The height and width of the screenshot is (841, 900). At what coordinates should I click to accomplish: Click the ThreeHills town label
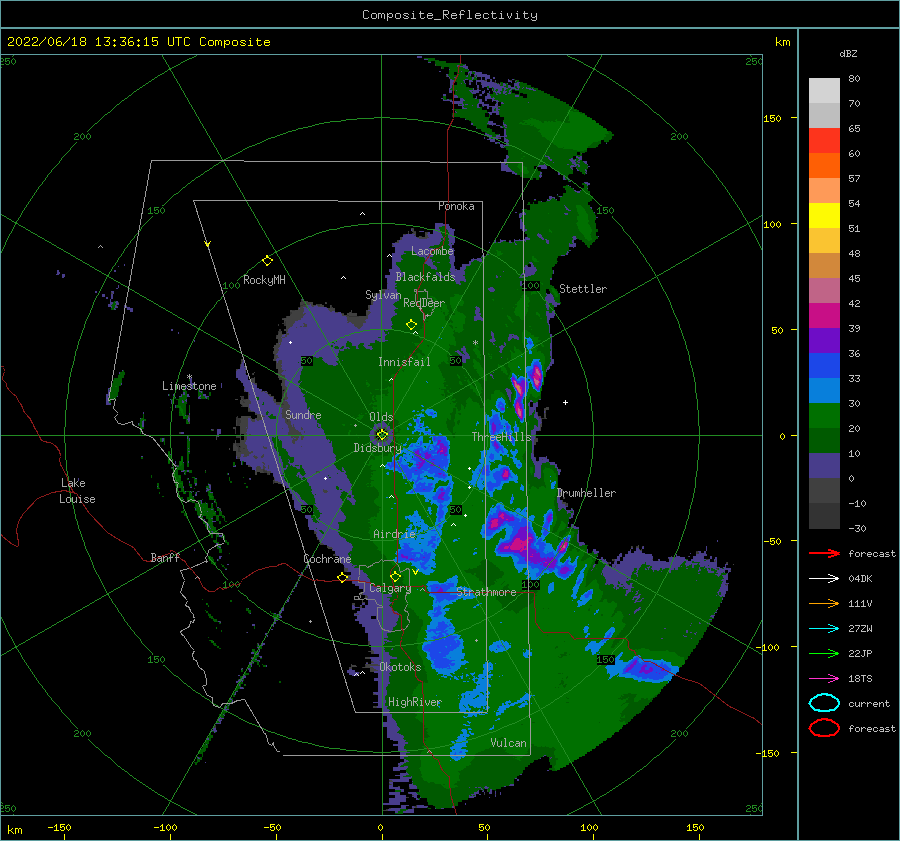tap(501, 437)
